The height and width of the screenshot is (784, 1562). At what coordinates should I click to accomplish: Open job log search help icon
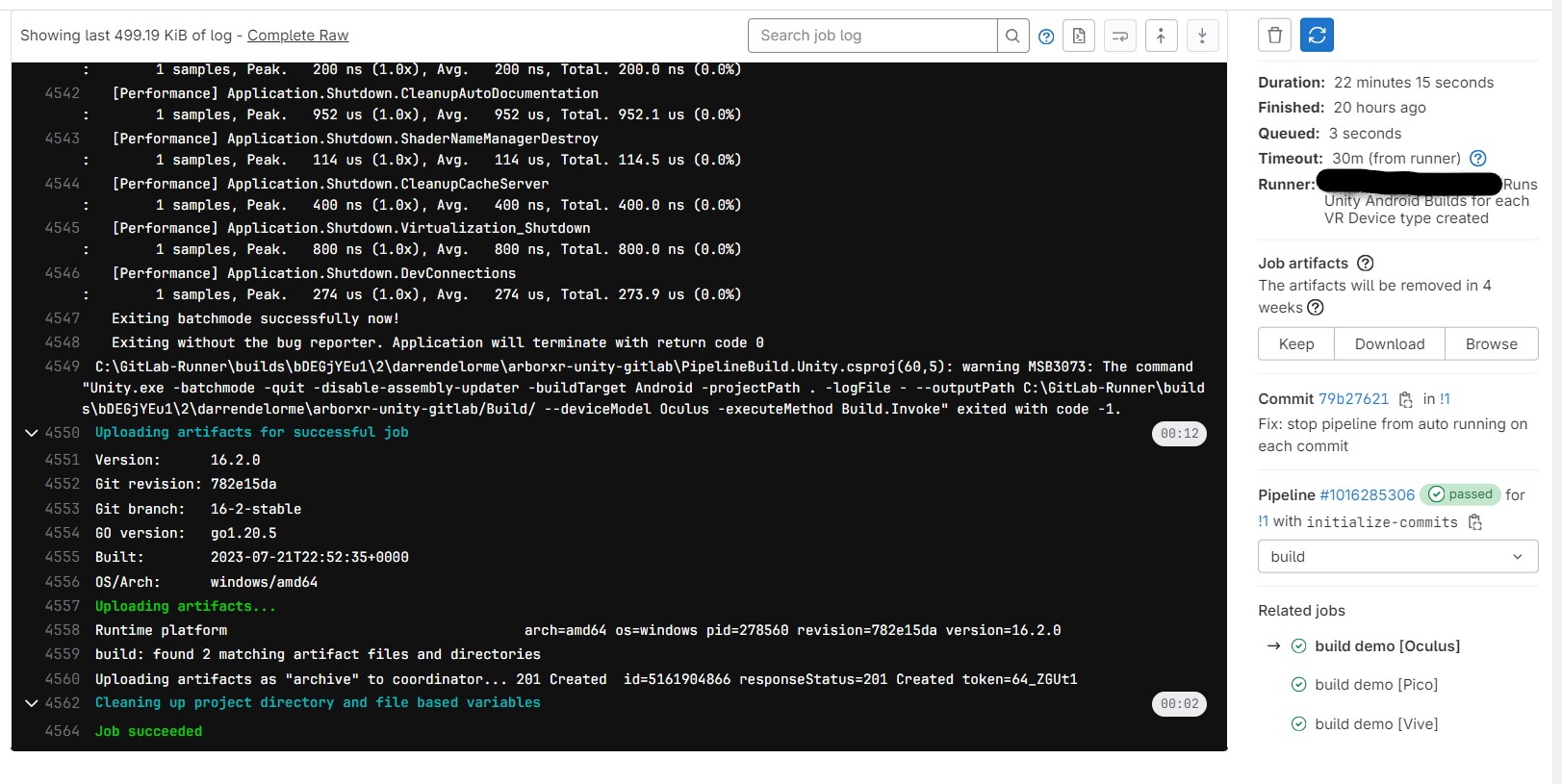[x=1046, y=37]
